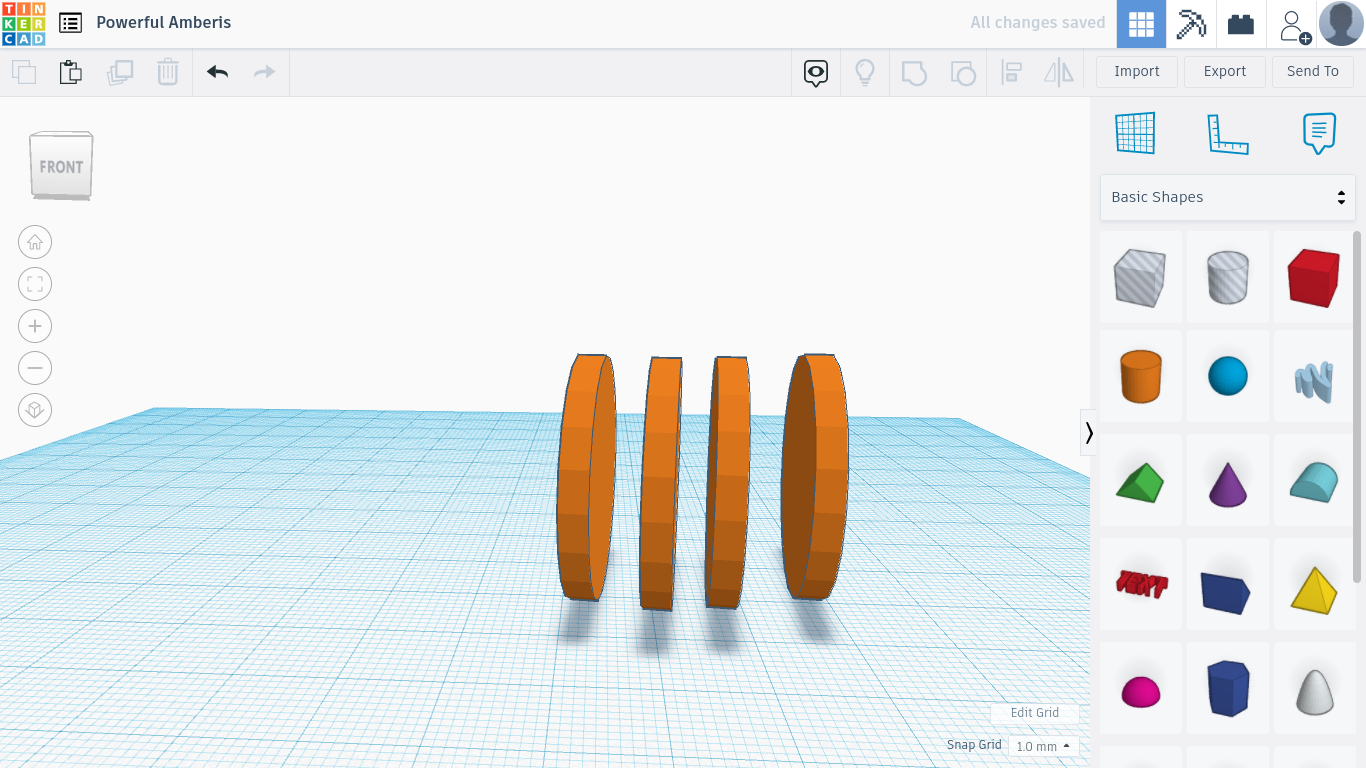Select the blue Sphere shape
The width and height of the screenshot is (1366, 768).
pos(1228,376)
